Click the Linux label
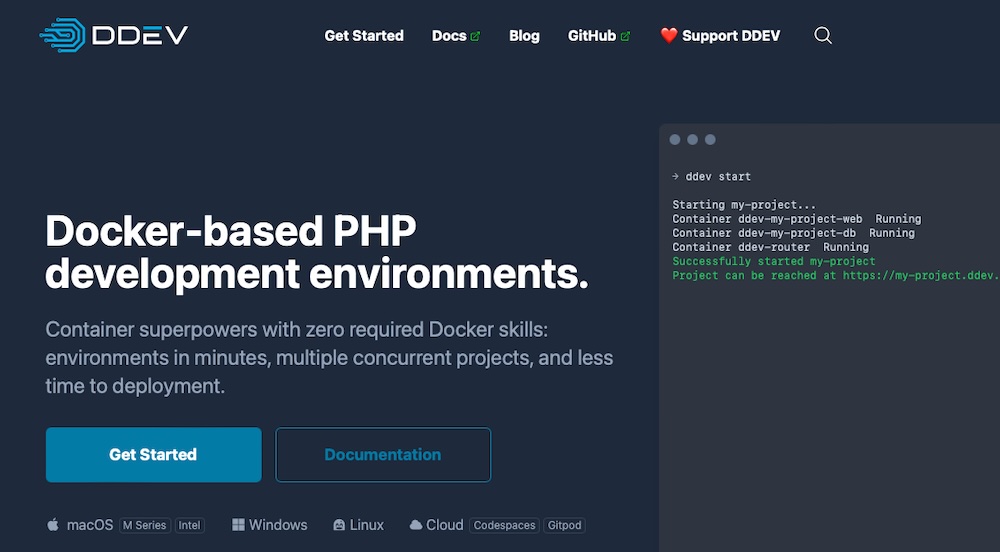1000x552 pixels. (367, 525)
